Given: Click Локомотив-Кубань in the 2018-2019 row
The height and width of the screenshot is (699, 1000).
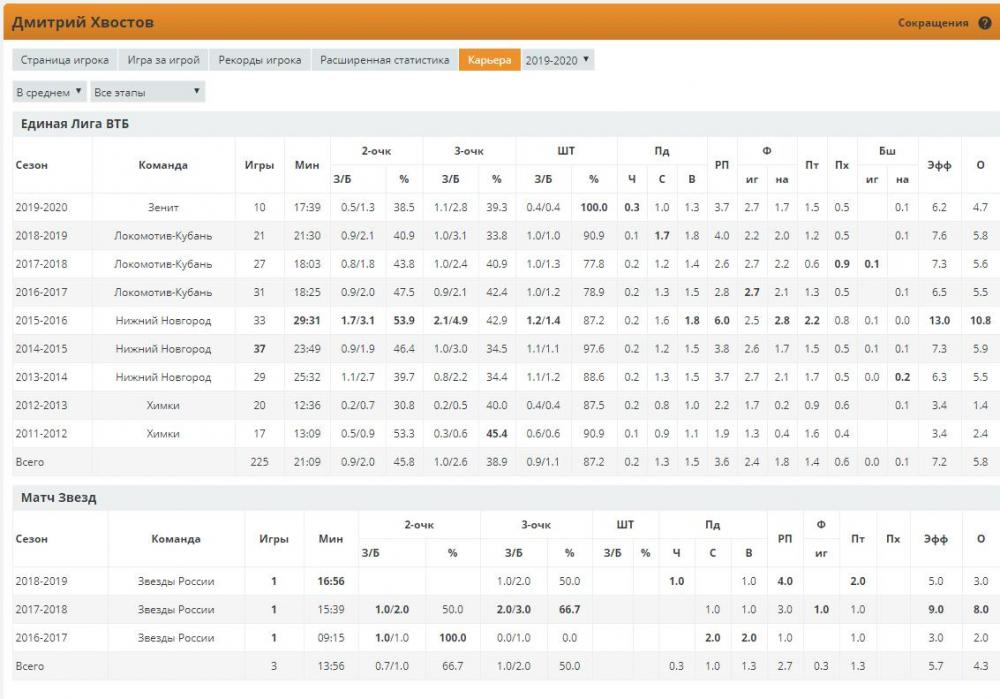Looking at the screenshot, I should (x=163, y=236).
